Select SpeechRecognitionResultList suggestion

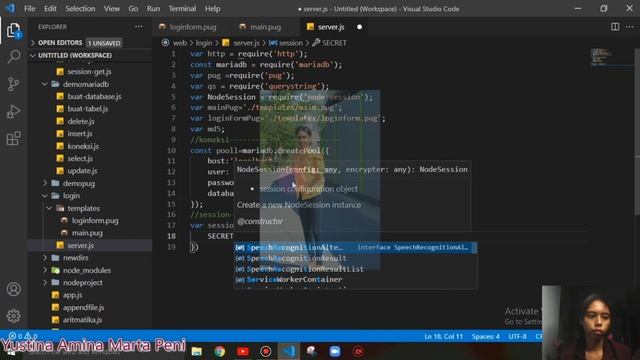(x=356, y=269)
